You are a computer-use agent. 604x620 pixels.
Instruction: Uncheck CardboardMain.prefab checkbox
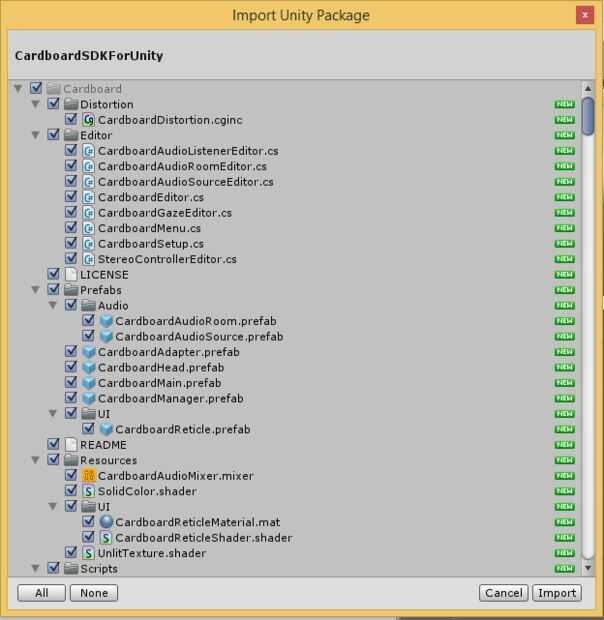coord(71,382)
